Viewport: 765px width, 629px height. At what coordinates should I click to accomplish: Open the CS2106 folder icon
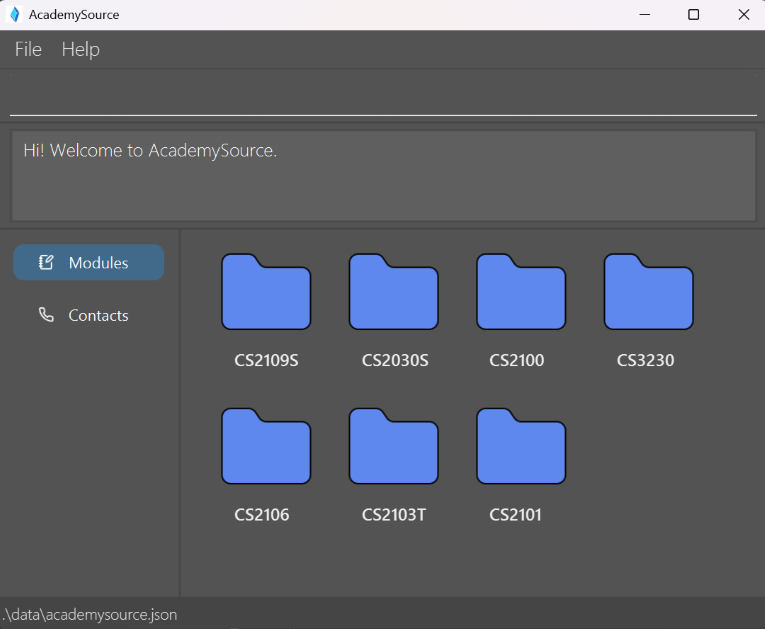[x=266, y=447]
